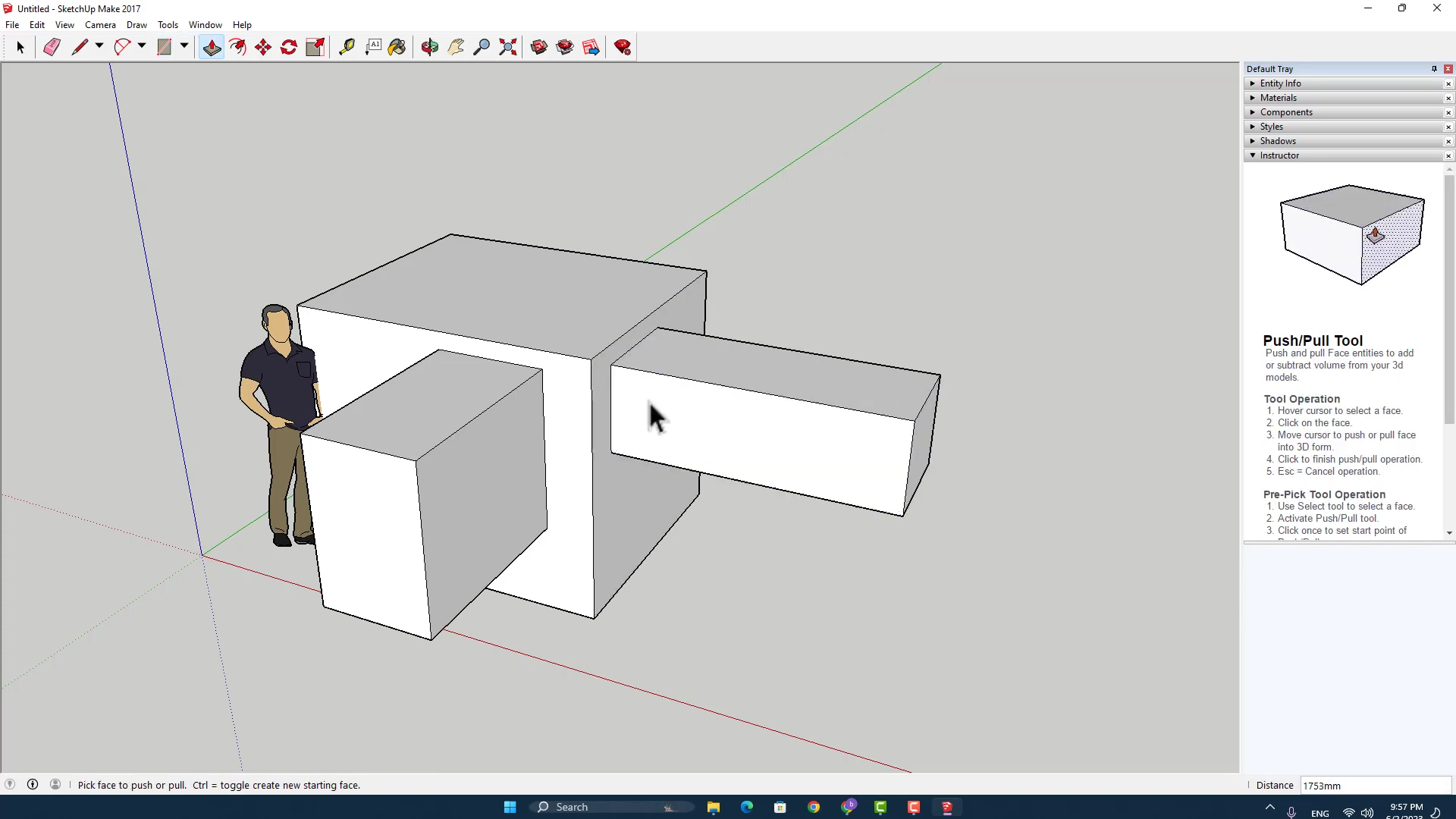Open the Line tool dropdown arrow

point(99,46)
